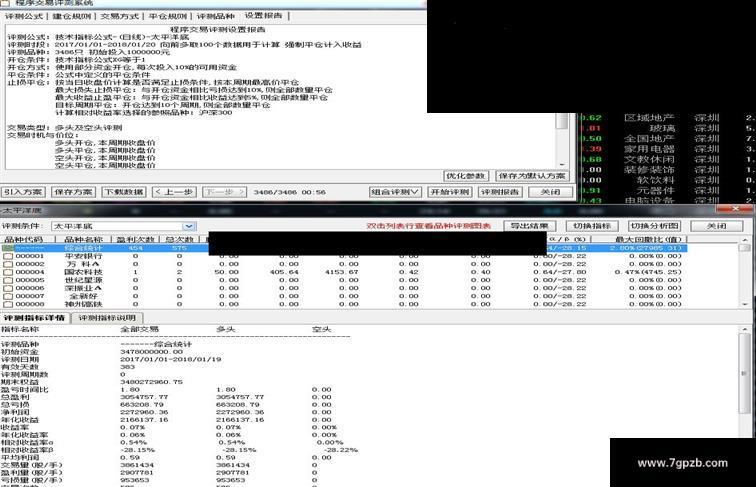Screen dimensions: 756x487
Task: Click 关闭 in the 太平洋底 results window
Action: tap(716, 226)
